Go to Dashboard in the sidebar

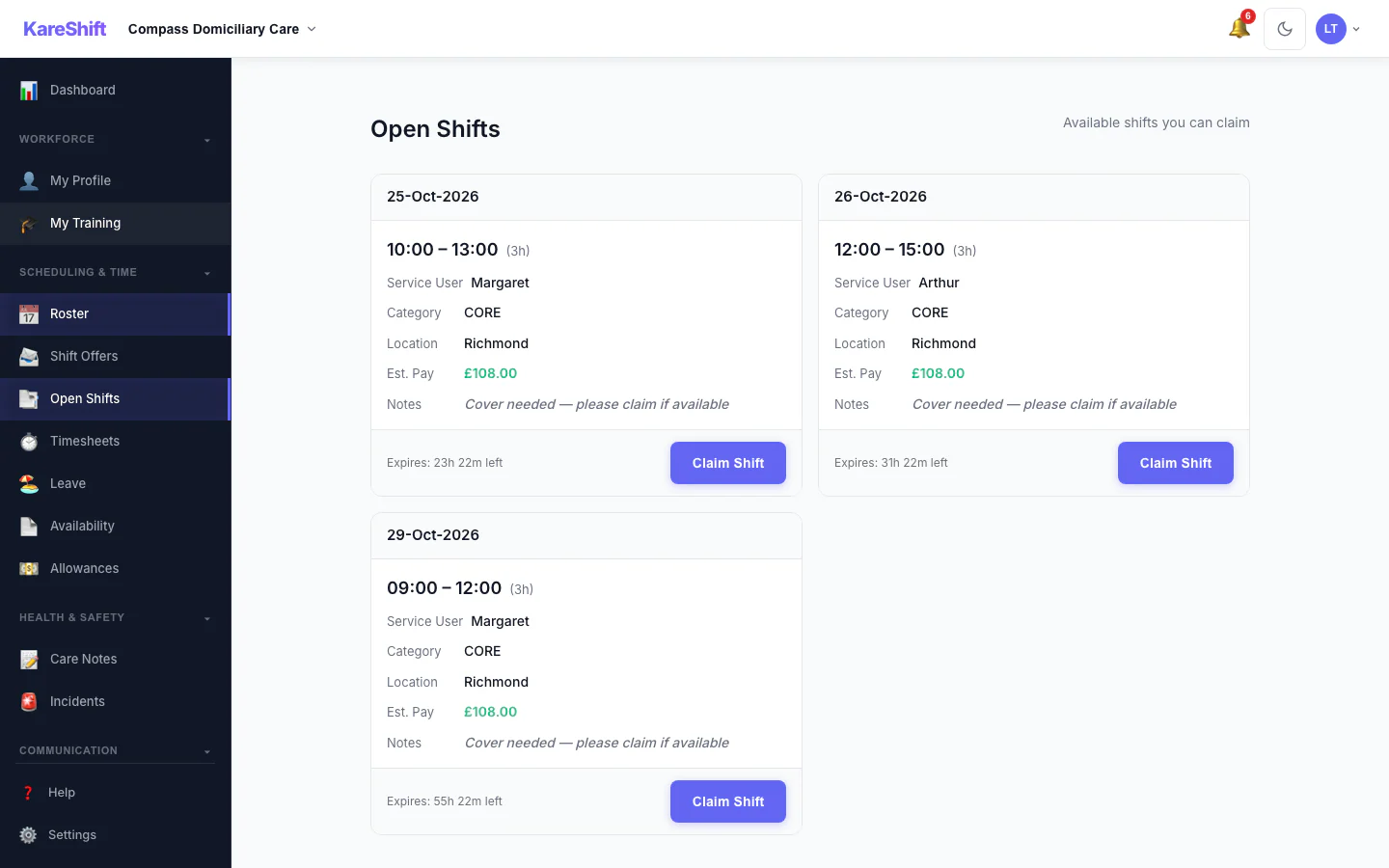tap(116, 90)
